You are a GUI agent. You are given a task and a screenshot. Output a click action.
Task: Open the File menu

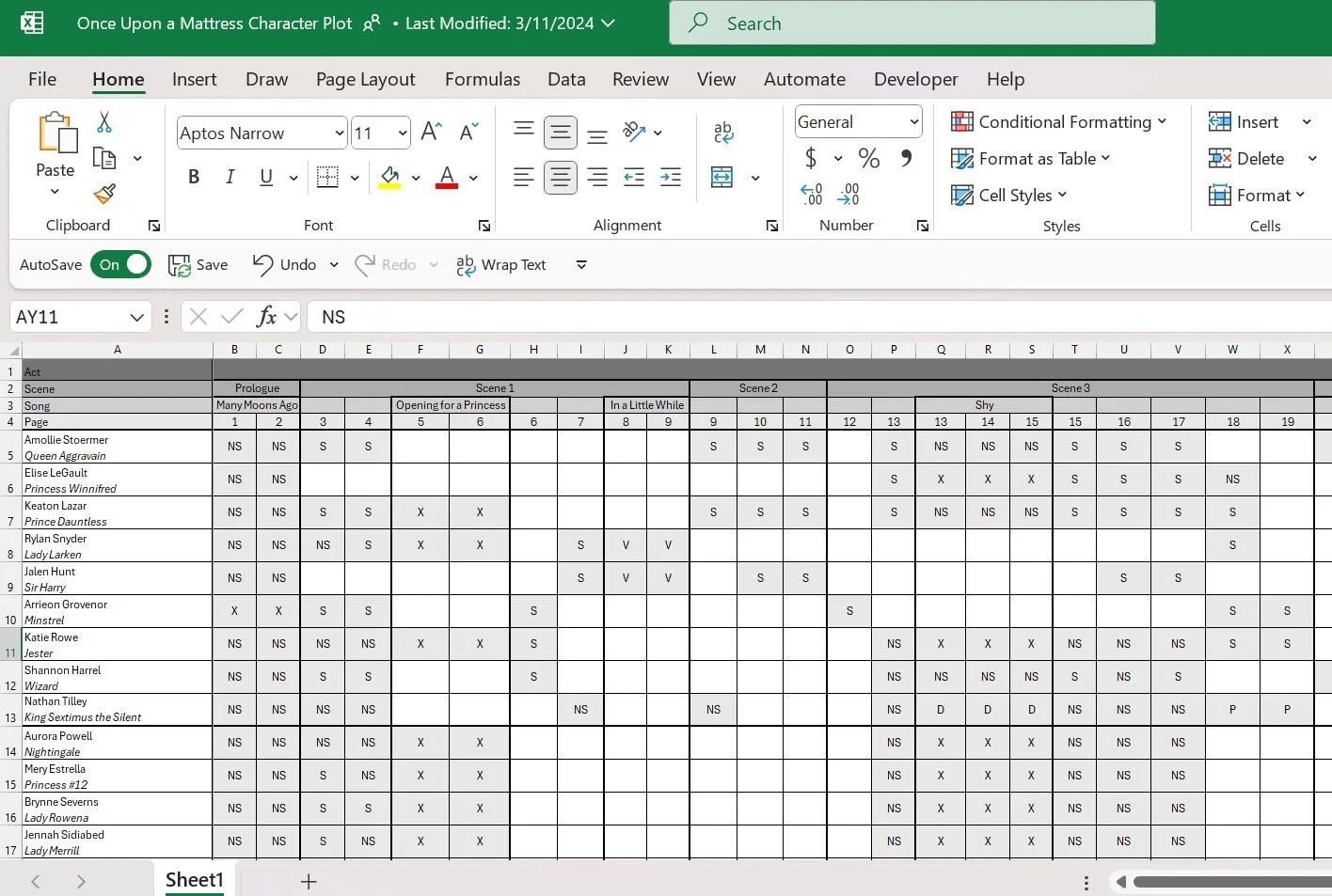point(42,80)
